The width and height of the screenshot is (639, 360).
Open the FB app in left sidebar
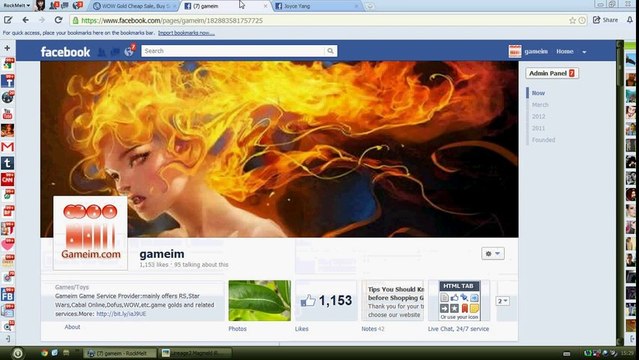7,294
